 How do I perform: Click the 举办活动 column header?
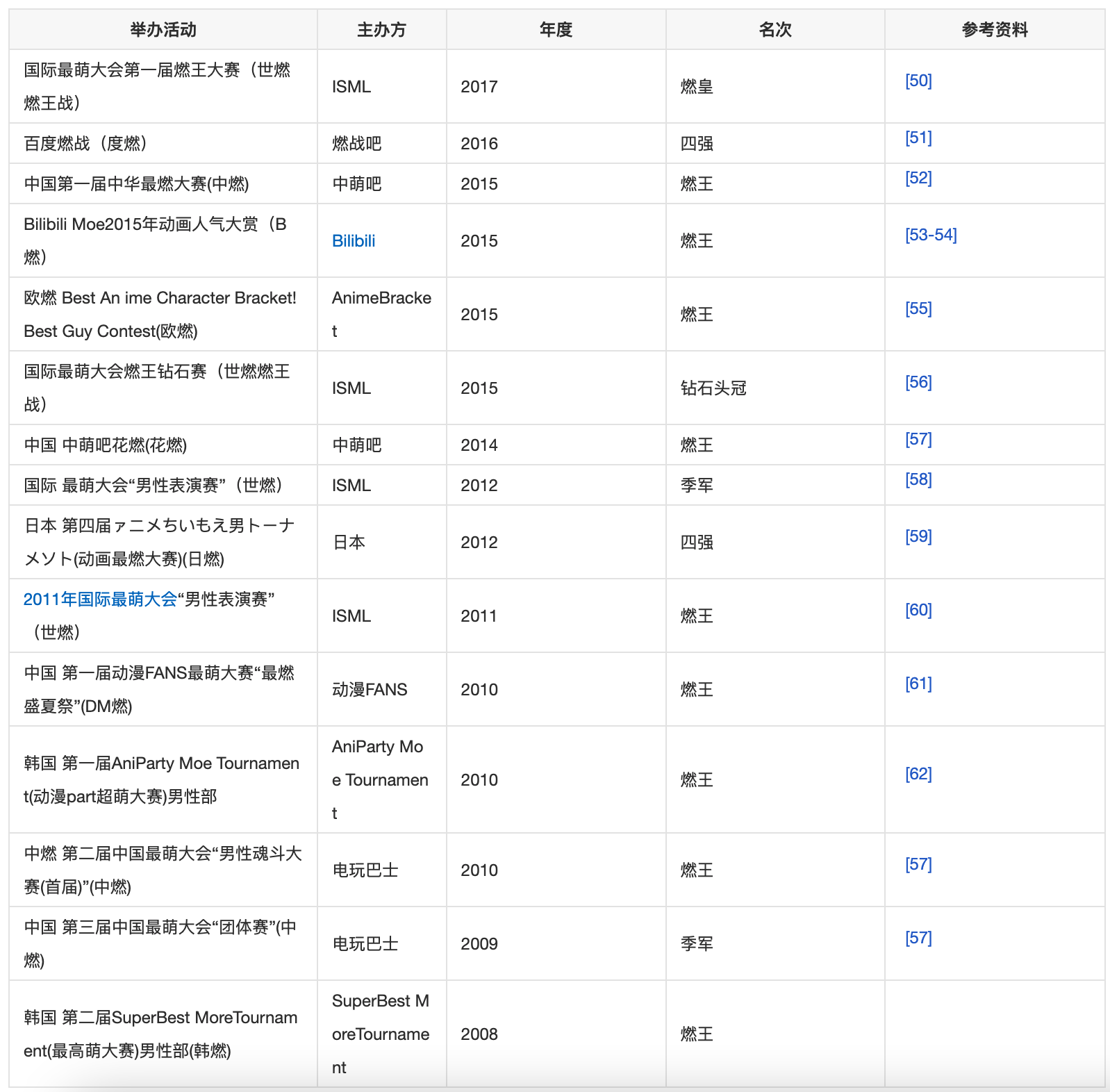(x=163, y=30)
